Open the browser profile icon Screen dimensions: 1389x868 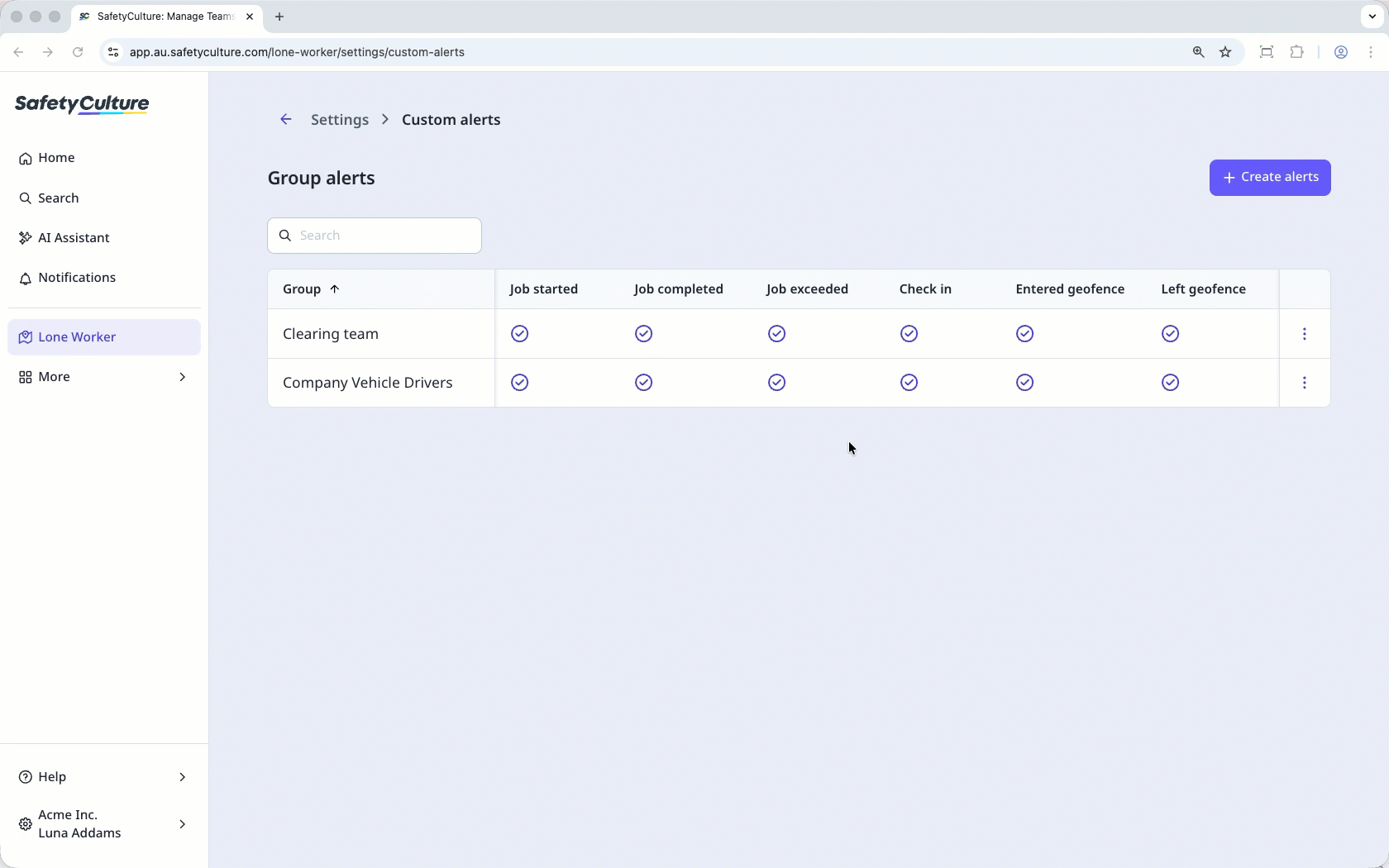pos(1341,52)
